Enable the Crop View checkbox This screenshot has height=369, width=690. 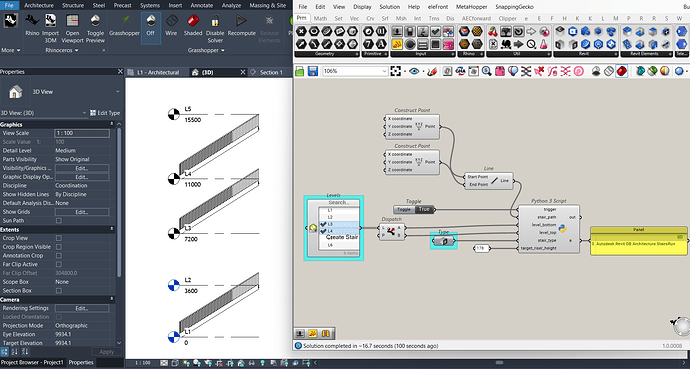tap(59, 238)
